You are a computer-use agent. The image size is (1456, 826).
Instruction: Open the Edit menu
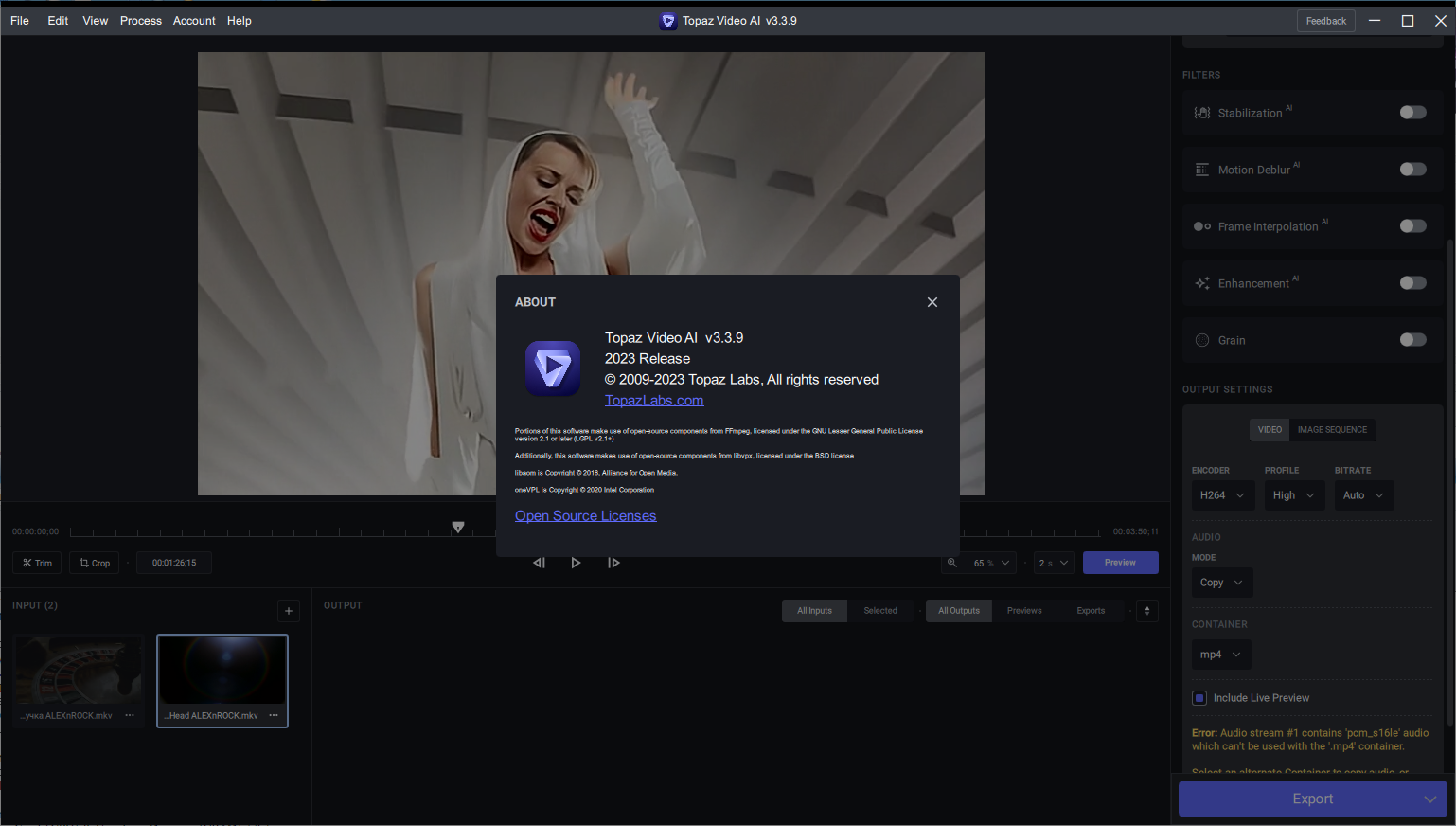coord(58,21)
